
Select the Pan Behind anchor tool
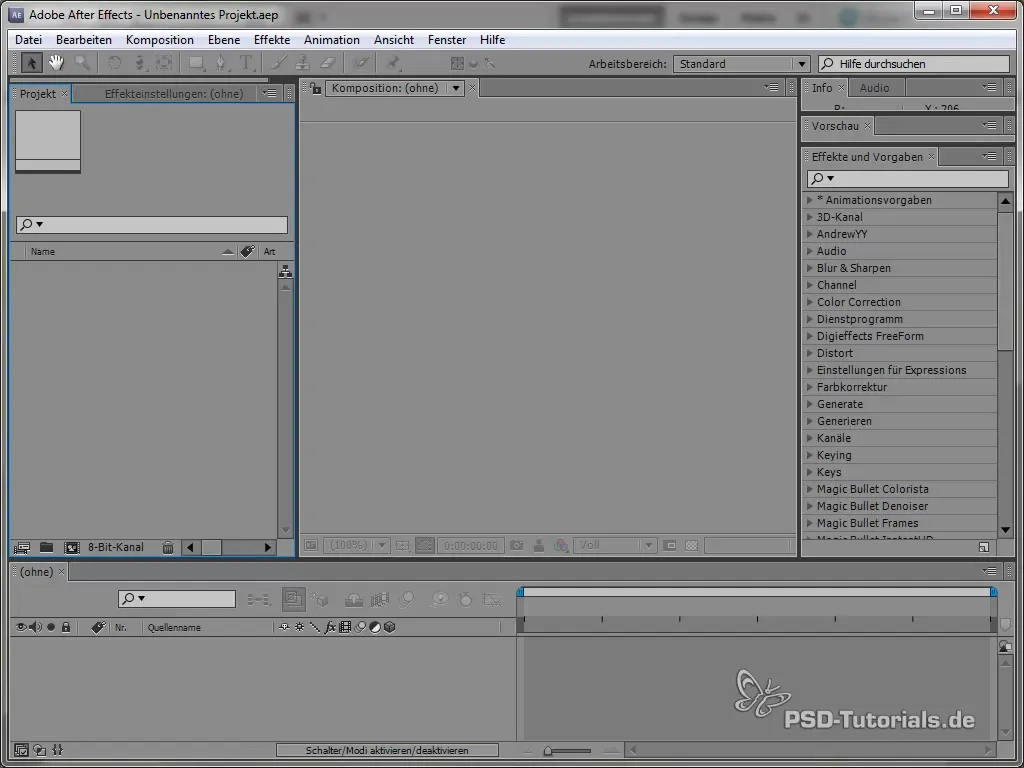pyautogui.click(x=165, y=63)
